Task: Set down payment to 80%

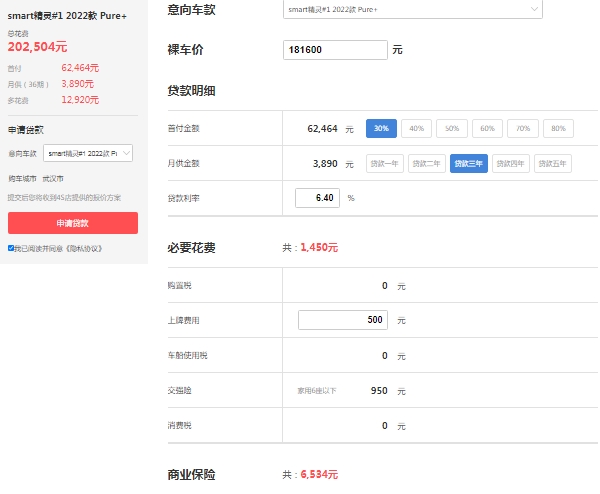Action: pyautogui.click(x=558, y=129)
